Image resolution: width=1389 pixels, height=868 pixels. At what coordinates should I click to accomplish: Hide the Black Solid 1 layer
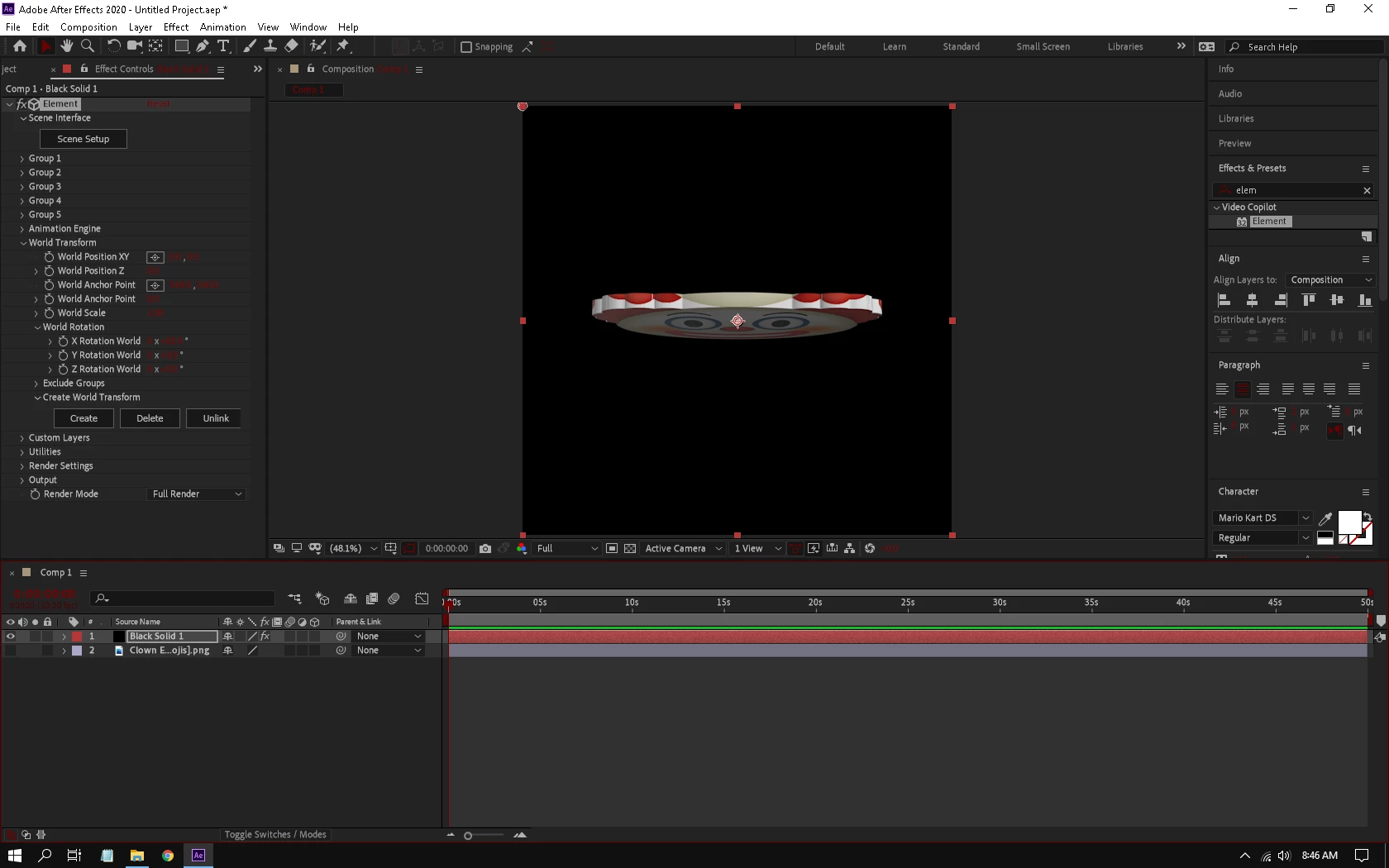tap(11, 637)
